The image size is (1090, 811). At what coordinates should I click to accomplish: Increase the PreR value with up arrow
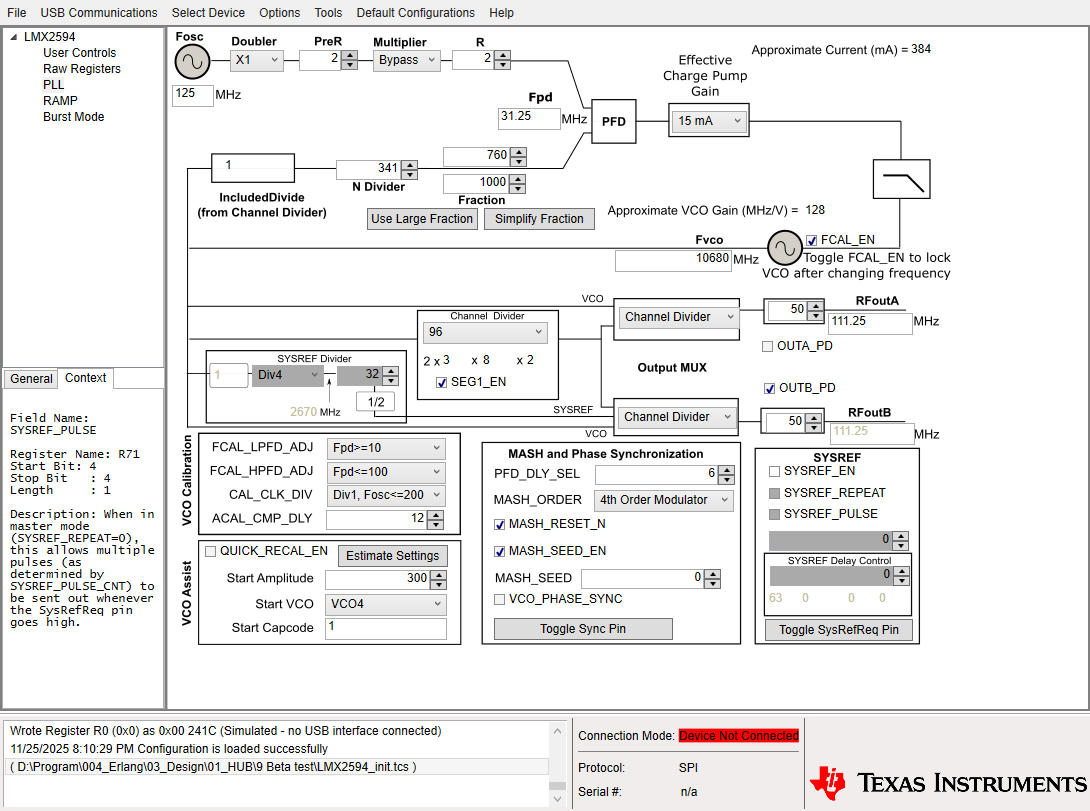click(350, 56)
